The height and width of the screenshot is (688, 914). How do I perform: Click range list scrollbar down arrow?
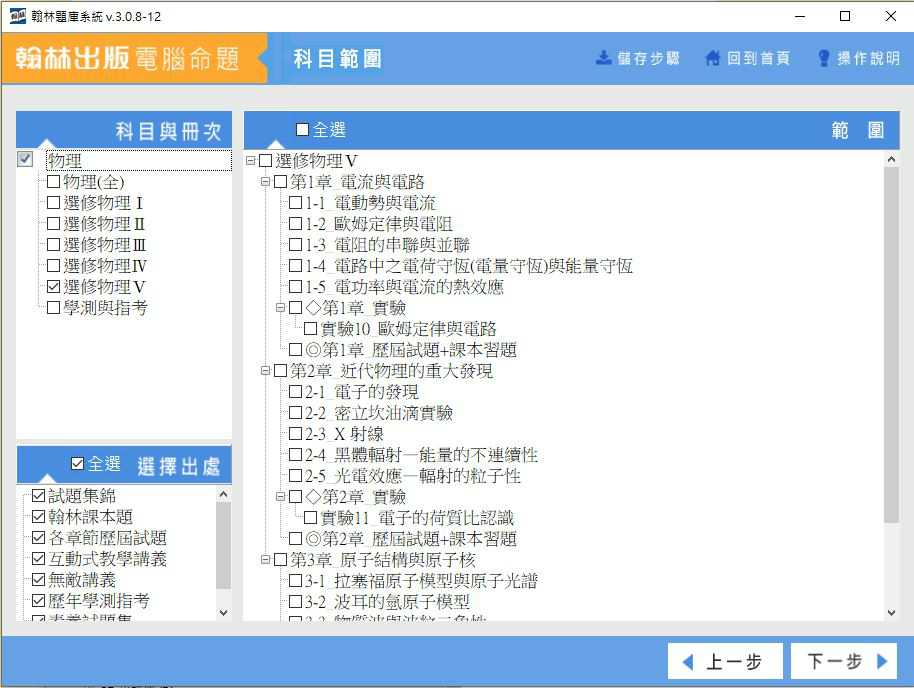click(891, 612)
